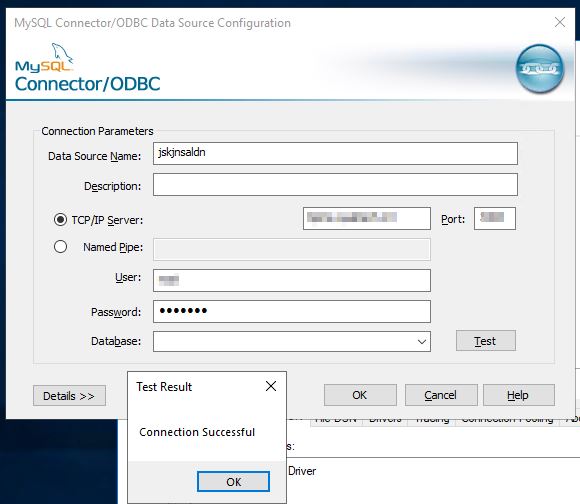Click the Connection Successful message text
The height and width of the screenshot is (504, 580).
197,432
